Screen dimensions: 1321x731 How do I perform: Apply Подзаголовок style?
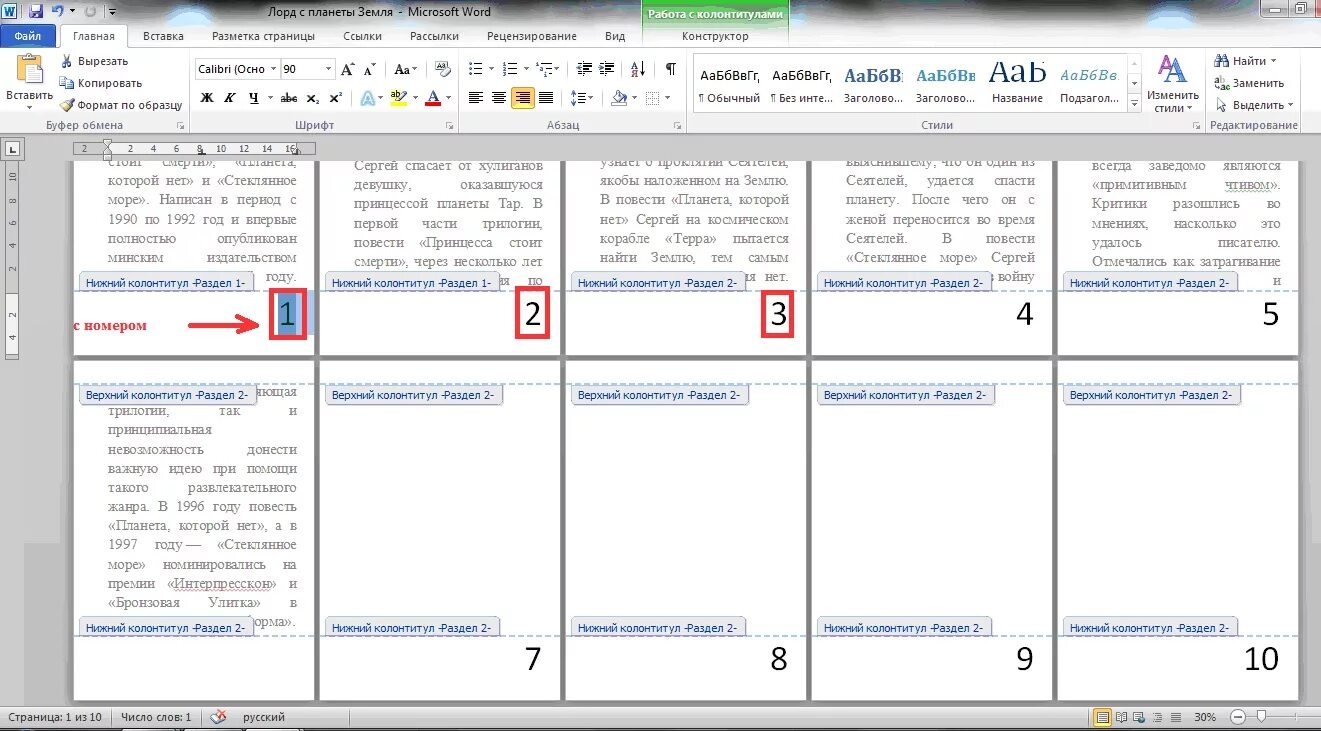click(1090, 83)
